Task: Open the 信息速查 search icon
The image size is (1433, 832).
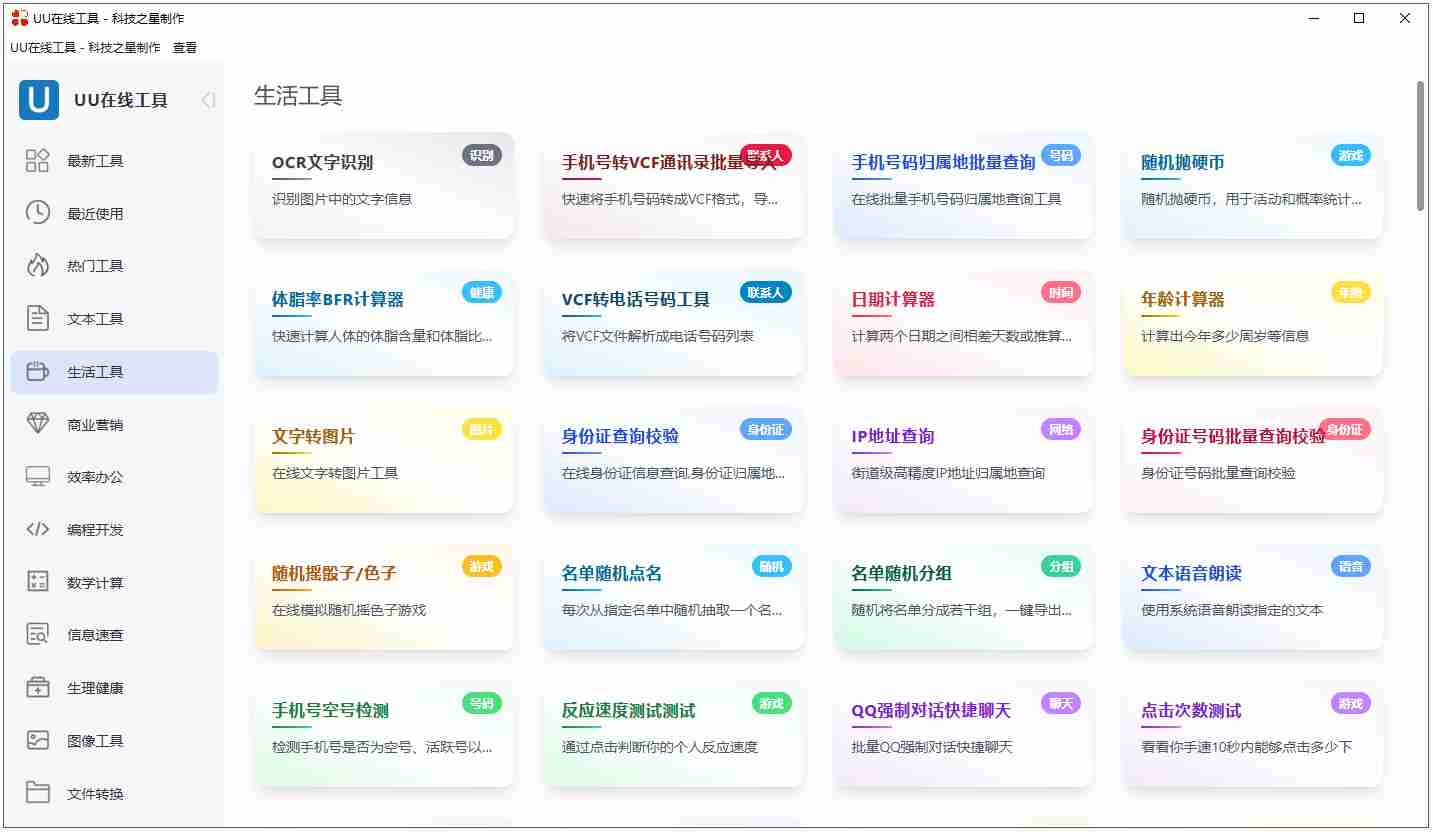Action: coord(37,634)
